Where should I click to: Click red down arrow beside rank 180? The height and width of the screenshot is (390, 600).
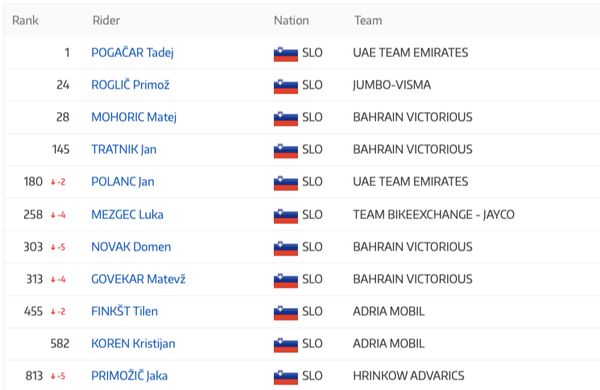(53, 182)
